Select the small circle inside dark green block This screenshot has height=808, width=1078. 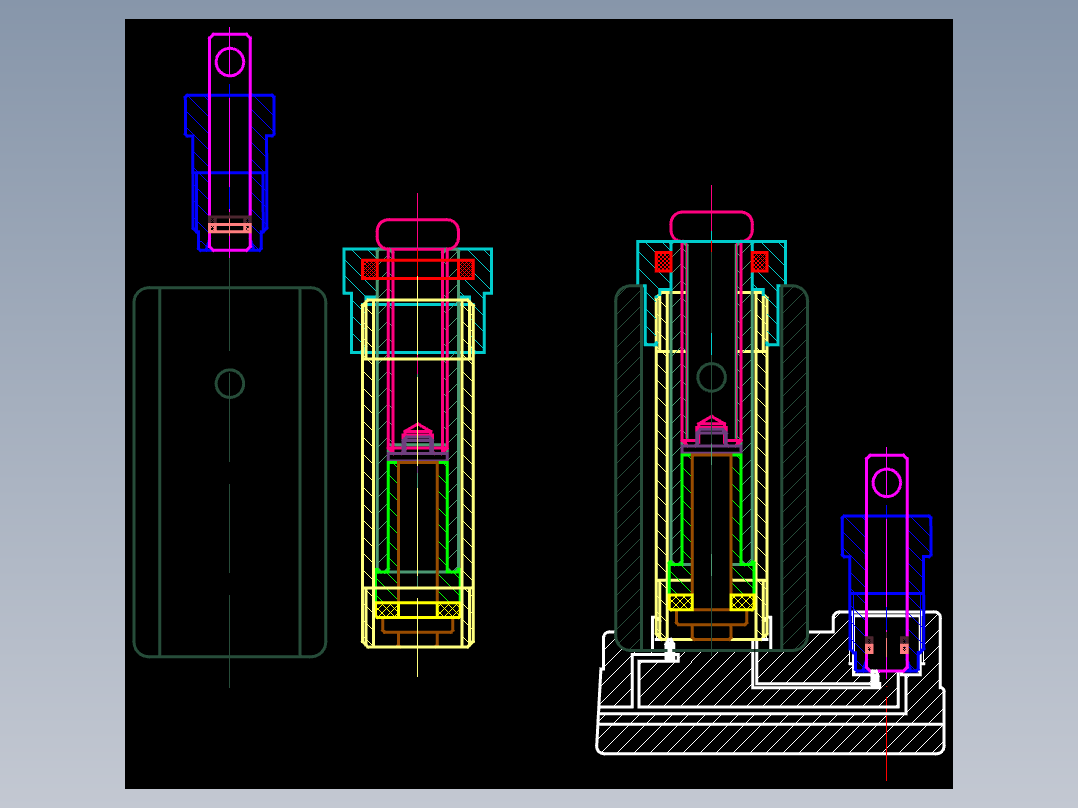(x=230, y=384)
